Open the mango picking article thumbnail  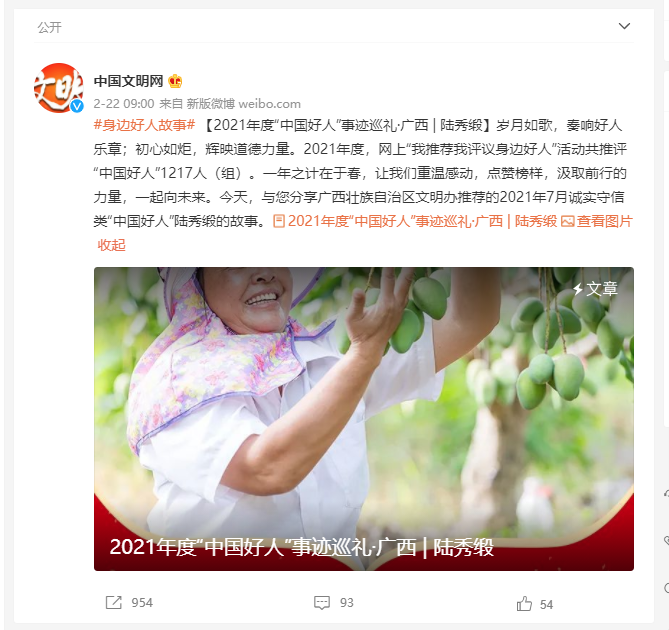pos(364,418)
